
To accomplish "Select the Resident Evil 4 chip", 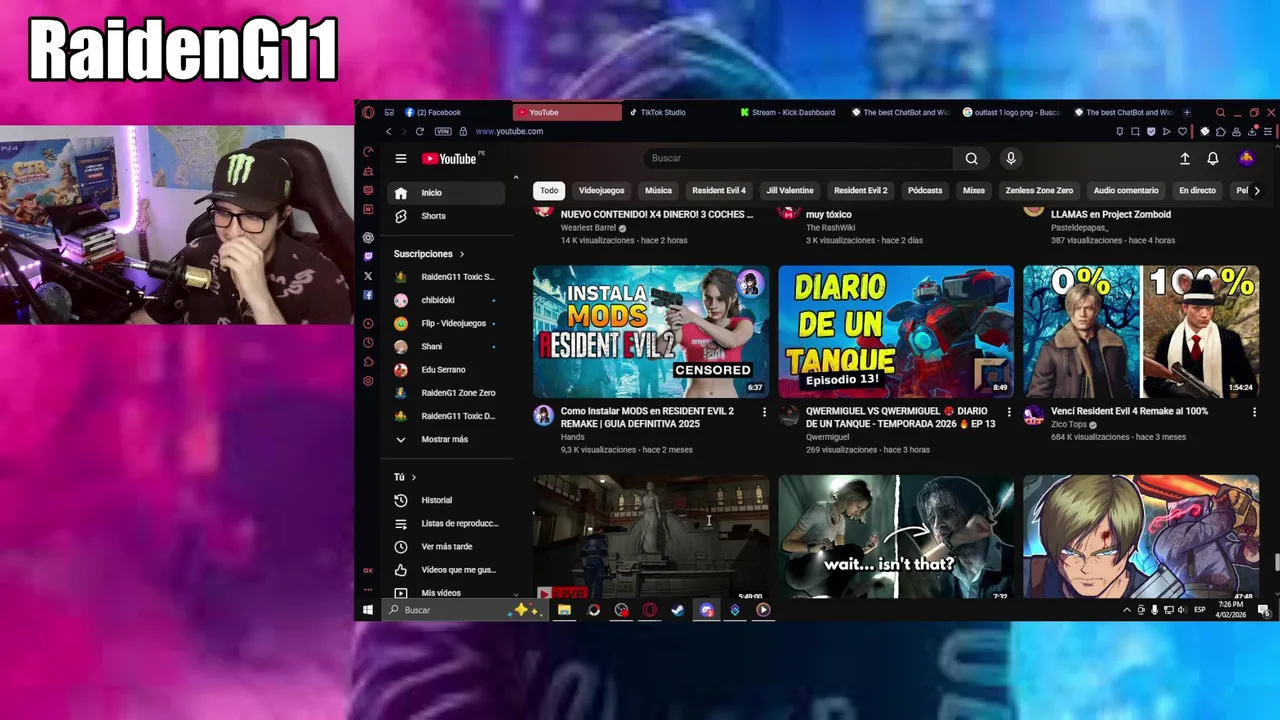I will pos(719,190).
